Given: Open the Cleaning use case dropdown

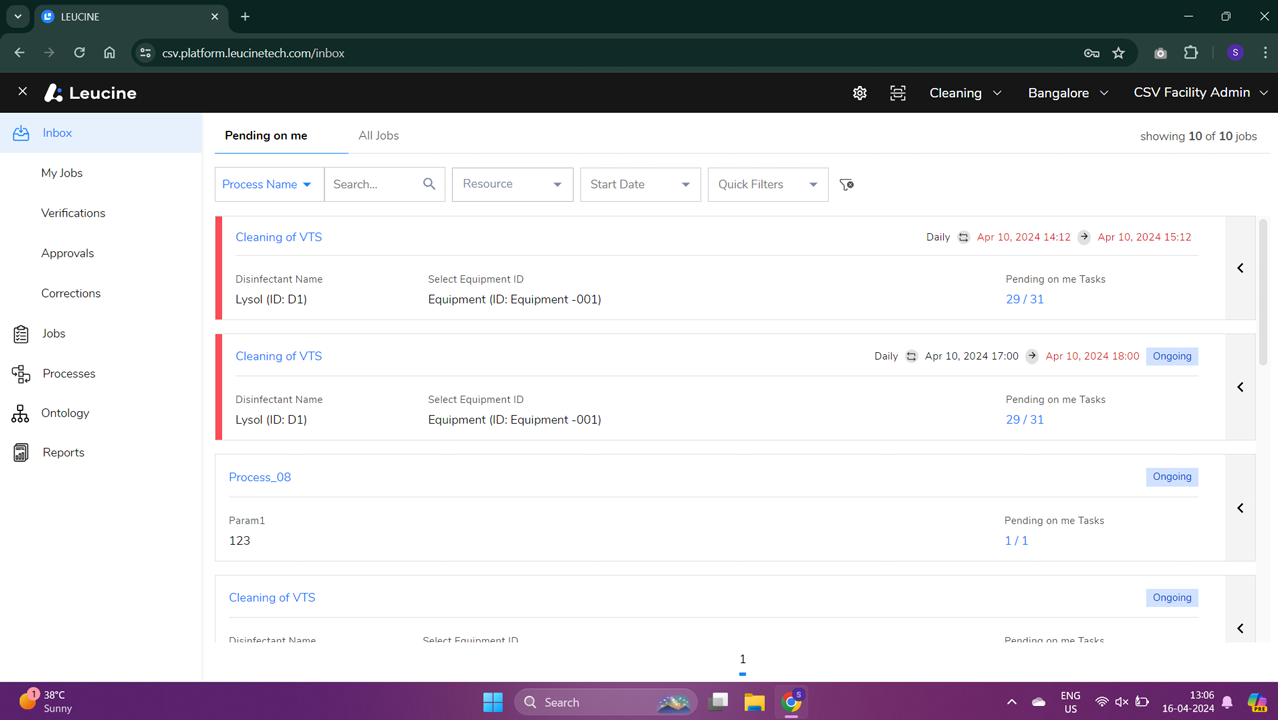Looking at the screenshot, I should pyautogui.click(x=965, y=93).
